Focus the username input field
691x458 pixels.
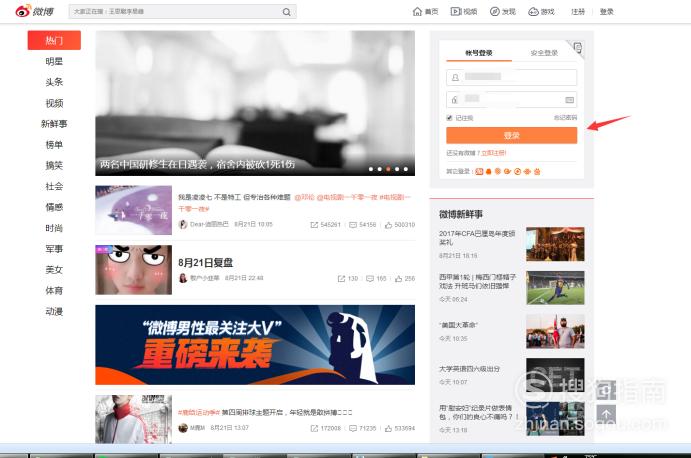[x=511, y=77]
